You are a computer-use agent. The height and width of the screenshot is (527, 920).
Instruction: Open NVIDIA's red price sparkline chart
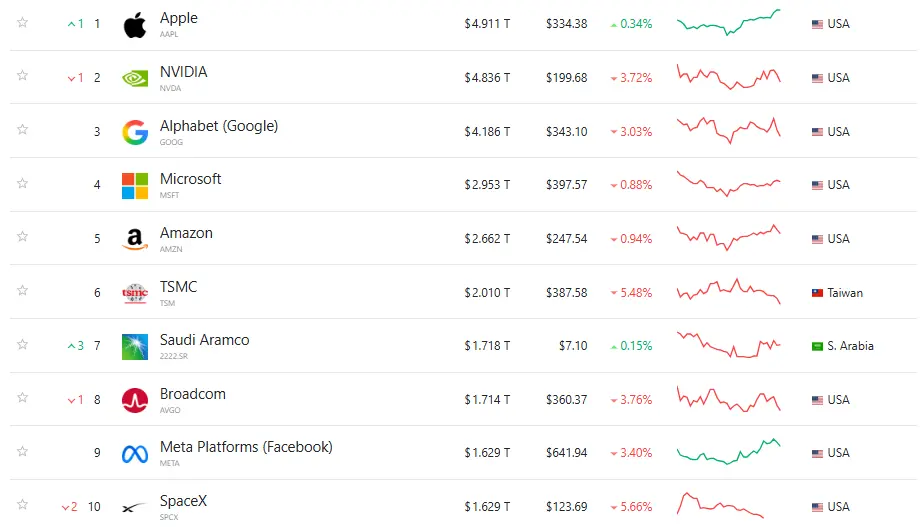(x=729, y=77)
